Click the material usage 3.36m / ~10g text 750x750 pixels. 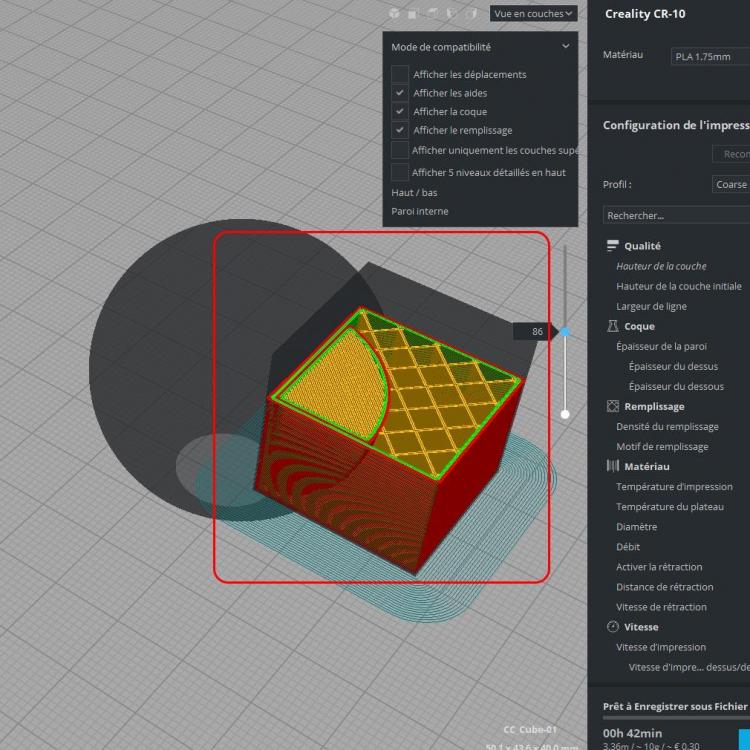(x=651, y=746)
